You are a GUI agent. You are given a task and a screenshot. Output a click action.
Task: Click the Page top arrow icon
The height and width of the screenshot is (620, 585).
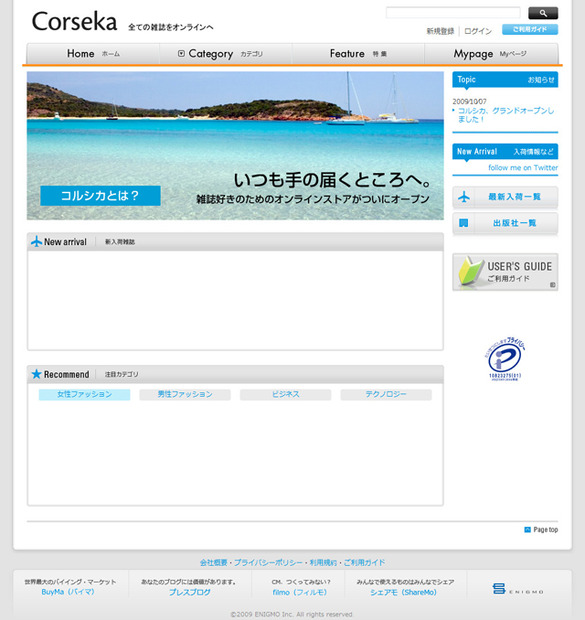(527, 529)
